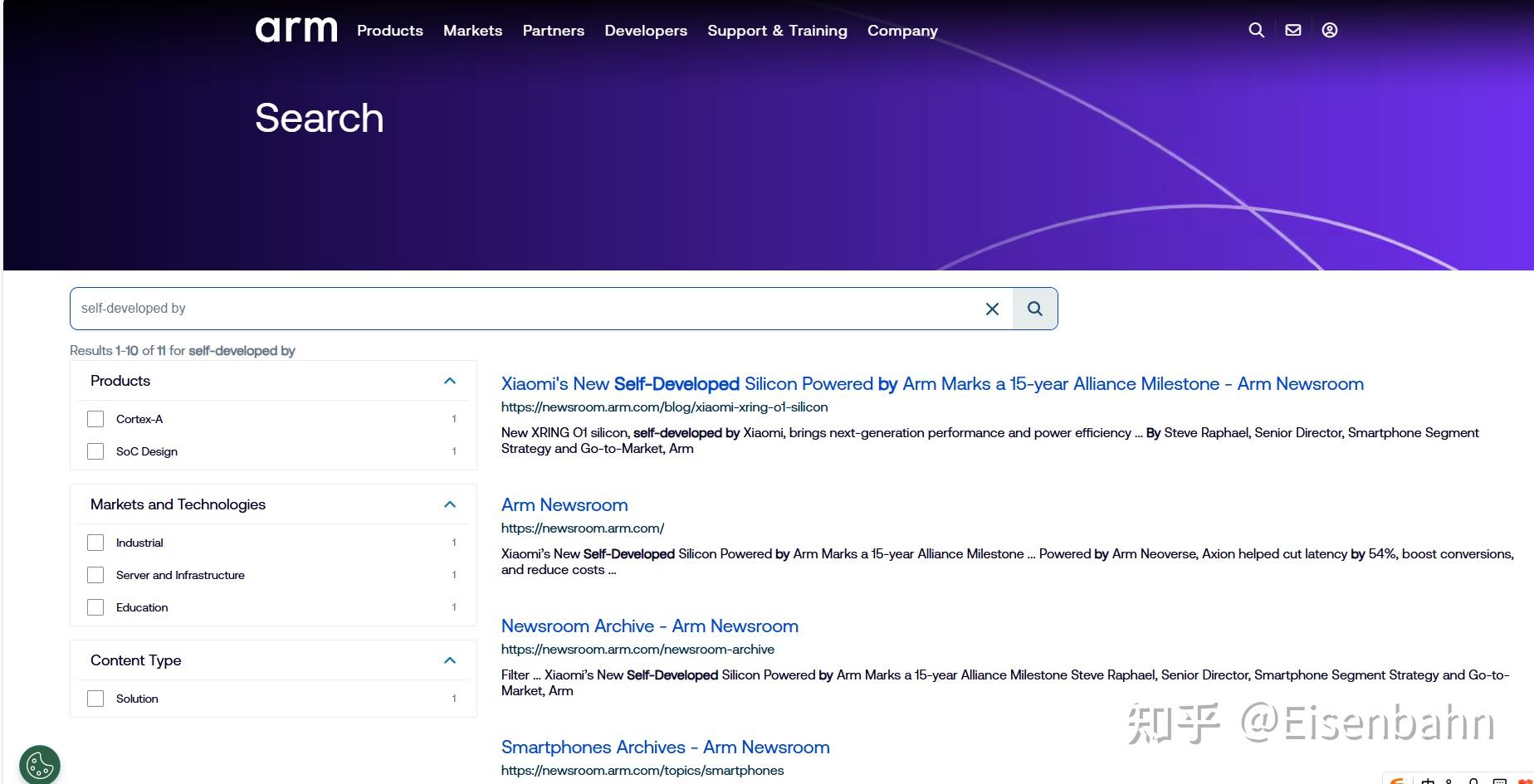Click the xiaomi-xring-o1-silicon URL

664,407
